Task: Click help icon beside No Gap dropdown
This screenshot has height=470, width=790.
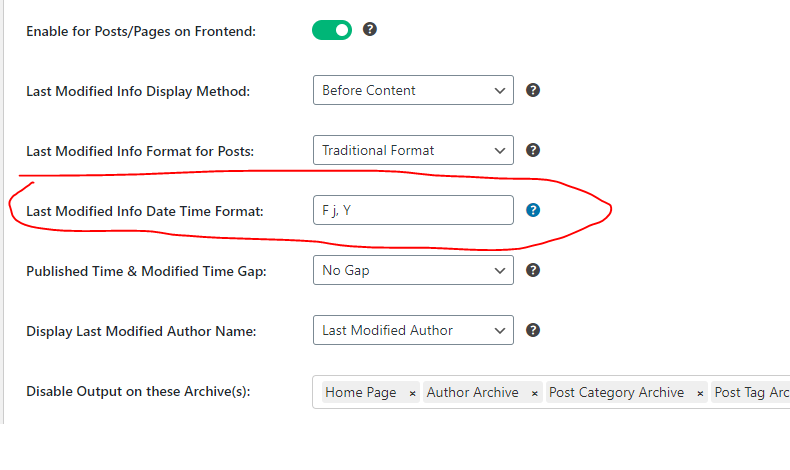Action: tap(533, 270)
